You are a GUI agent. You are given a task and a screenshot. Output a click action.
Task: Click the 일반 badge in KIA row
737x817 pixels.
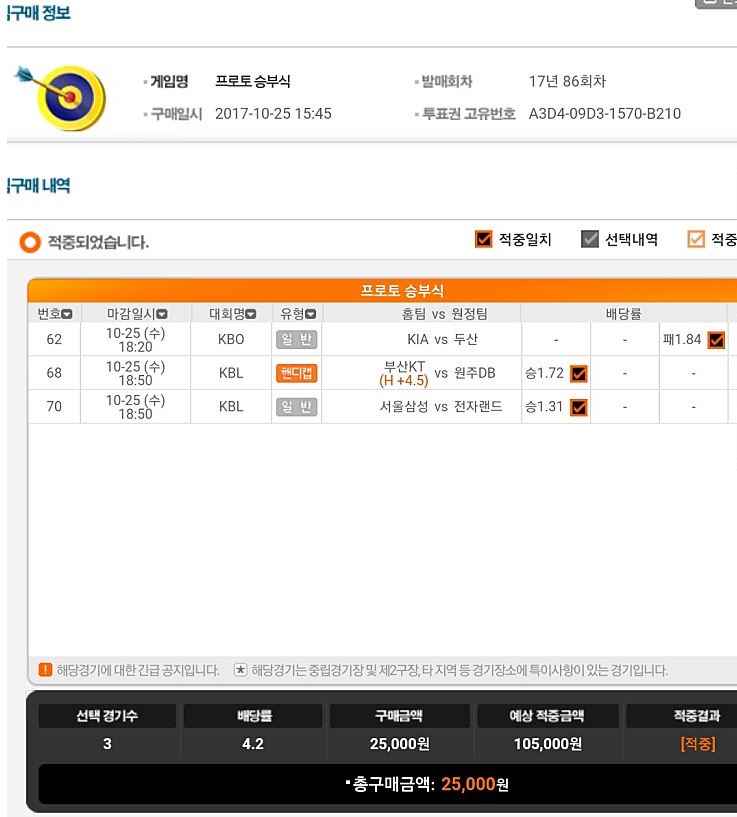297,340
